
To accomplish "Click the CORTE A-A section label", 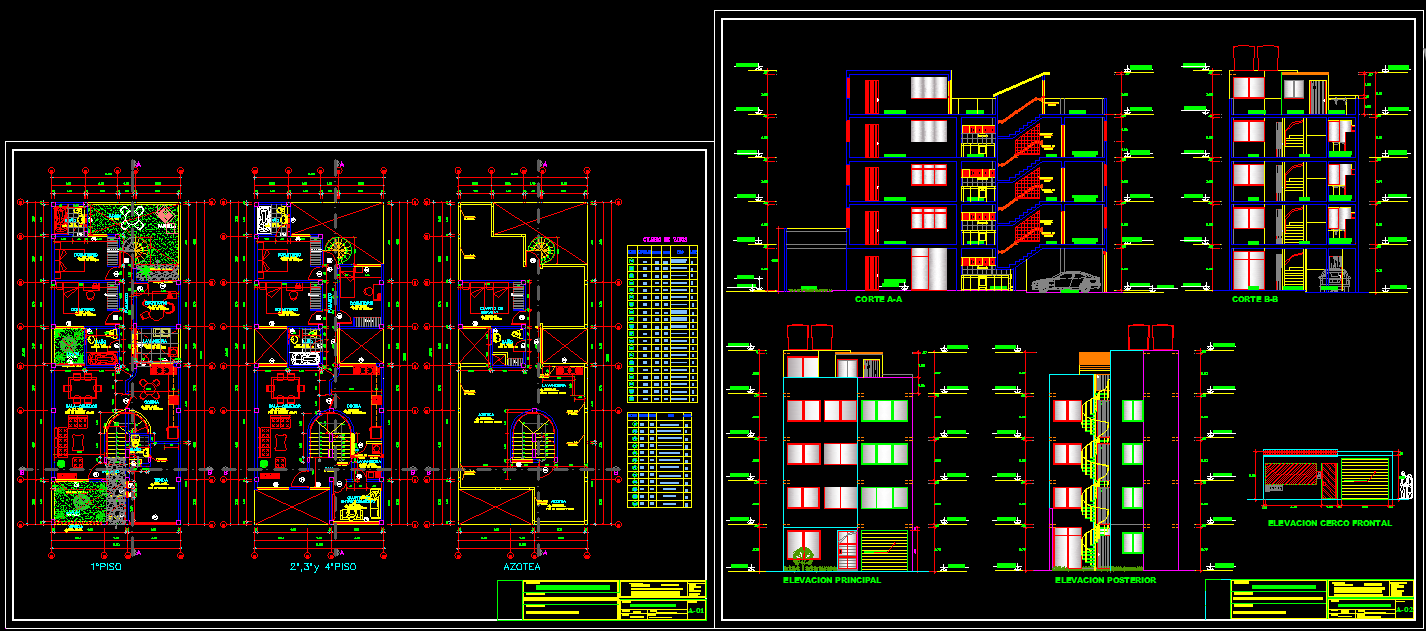I will click(878, 299).
